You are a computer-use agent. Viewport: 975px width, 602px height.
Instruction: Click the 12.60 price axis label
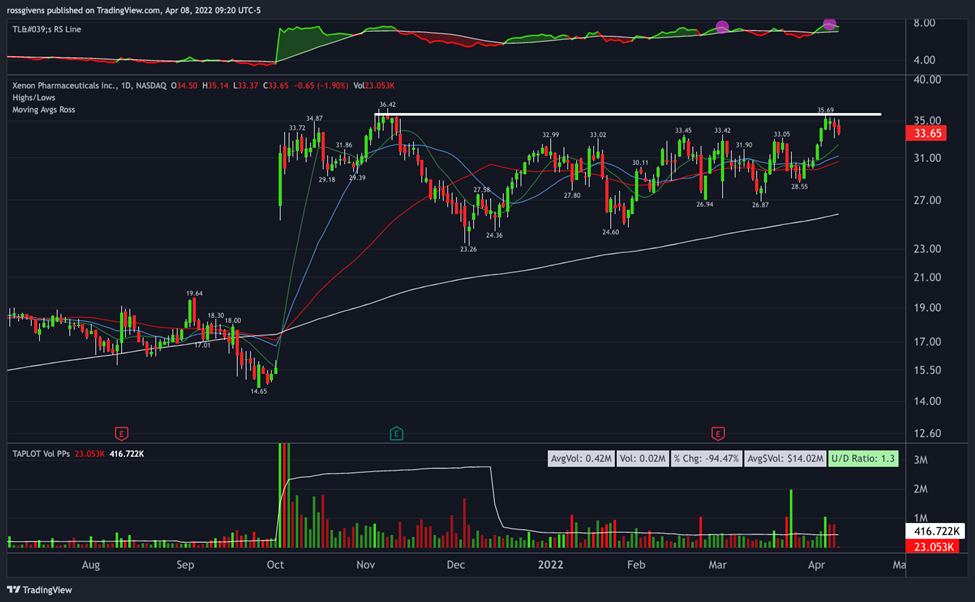pyautogui.click(x=927, y=433)
